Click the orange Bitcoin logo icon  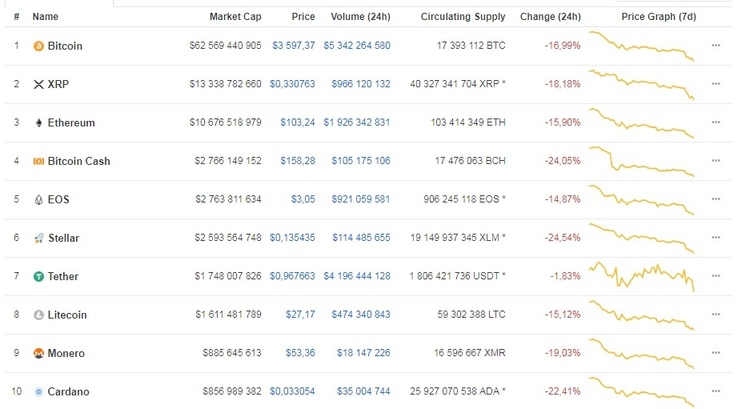[x=38, y=46]
